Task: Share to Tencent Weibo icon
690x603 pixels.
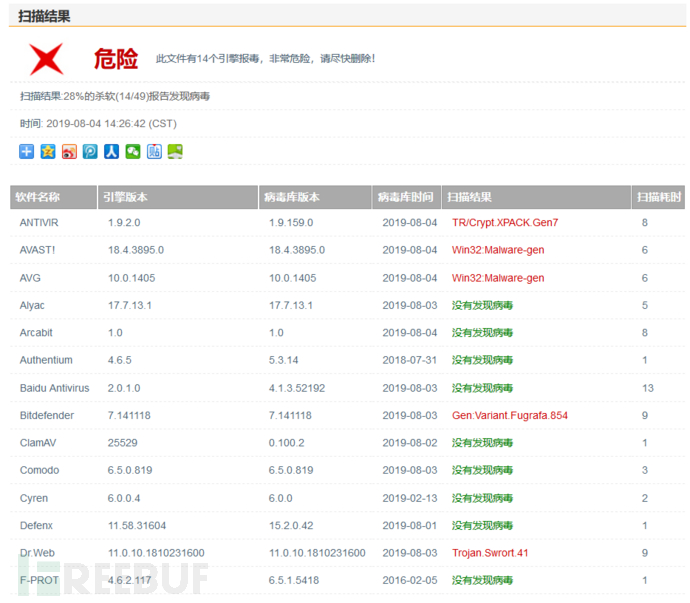Action: (x=90, y=151)
